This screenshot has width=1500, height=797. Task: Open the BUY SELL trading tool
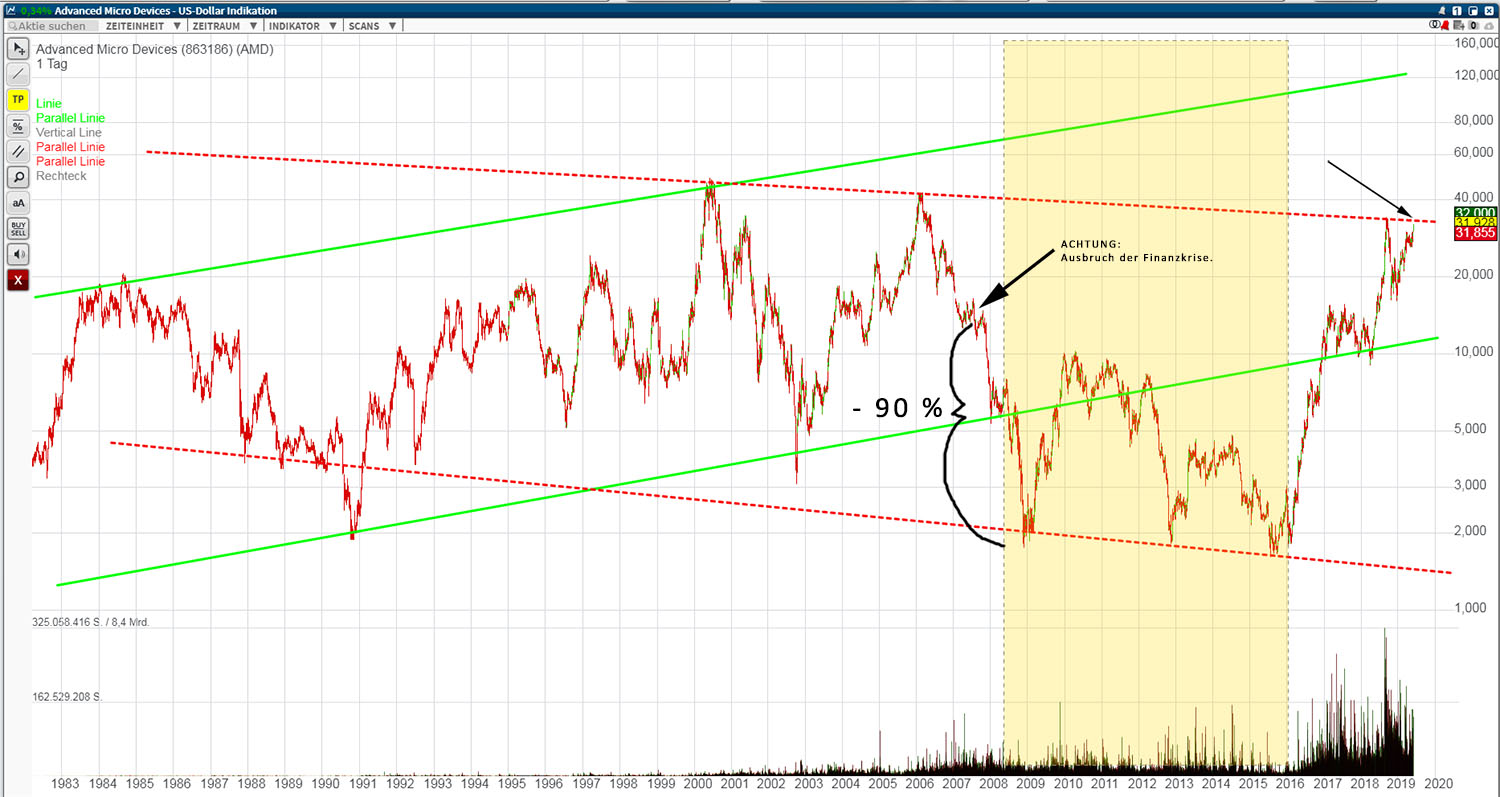coord(17,228)
